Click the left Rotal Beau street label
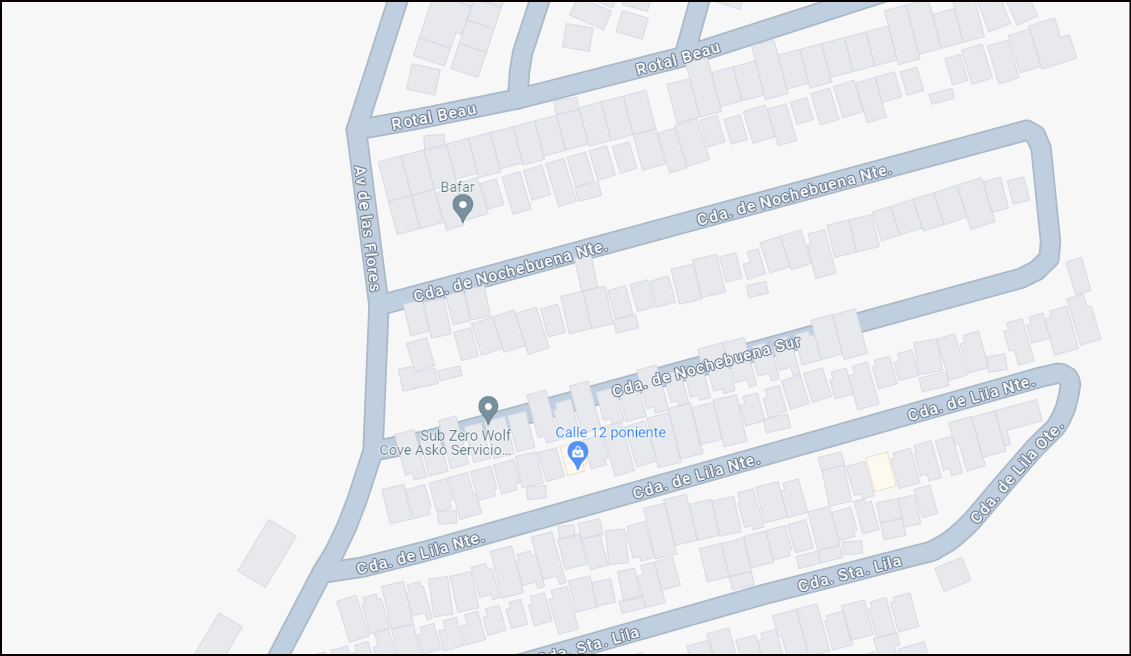 (434, 117)
